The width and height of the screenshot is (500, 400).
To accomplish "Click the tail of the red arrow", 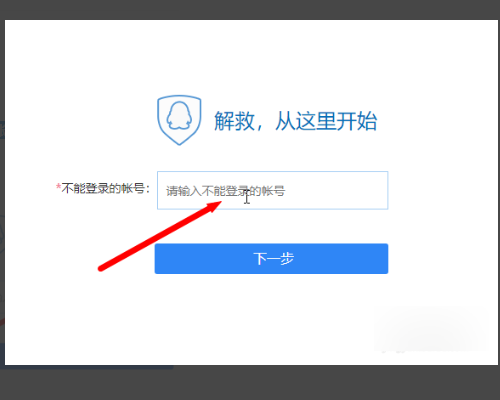I will 102,268.
